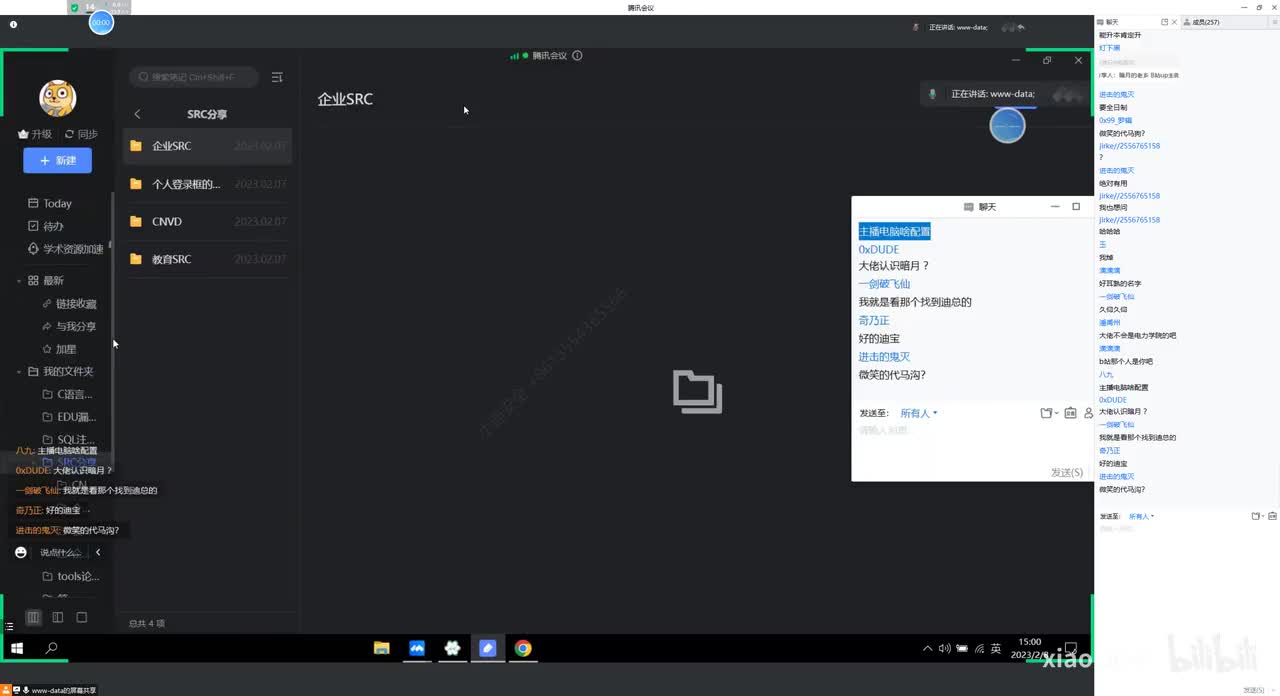Click the 升级 upgrade crown button
Screen dimensions: 1280x696
click(x=35, y=134)
